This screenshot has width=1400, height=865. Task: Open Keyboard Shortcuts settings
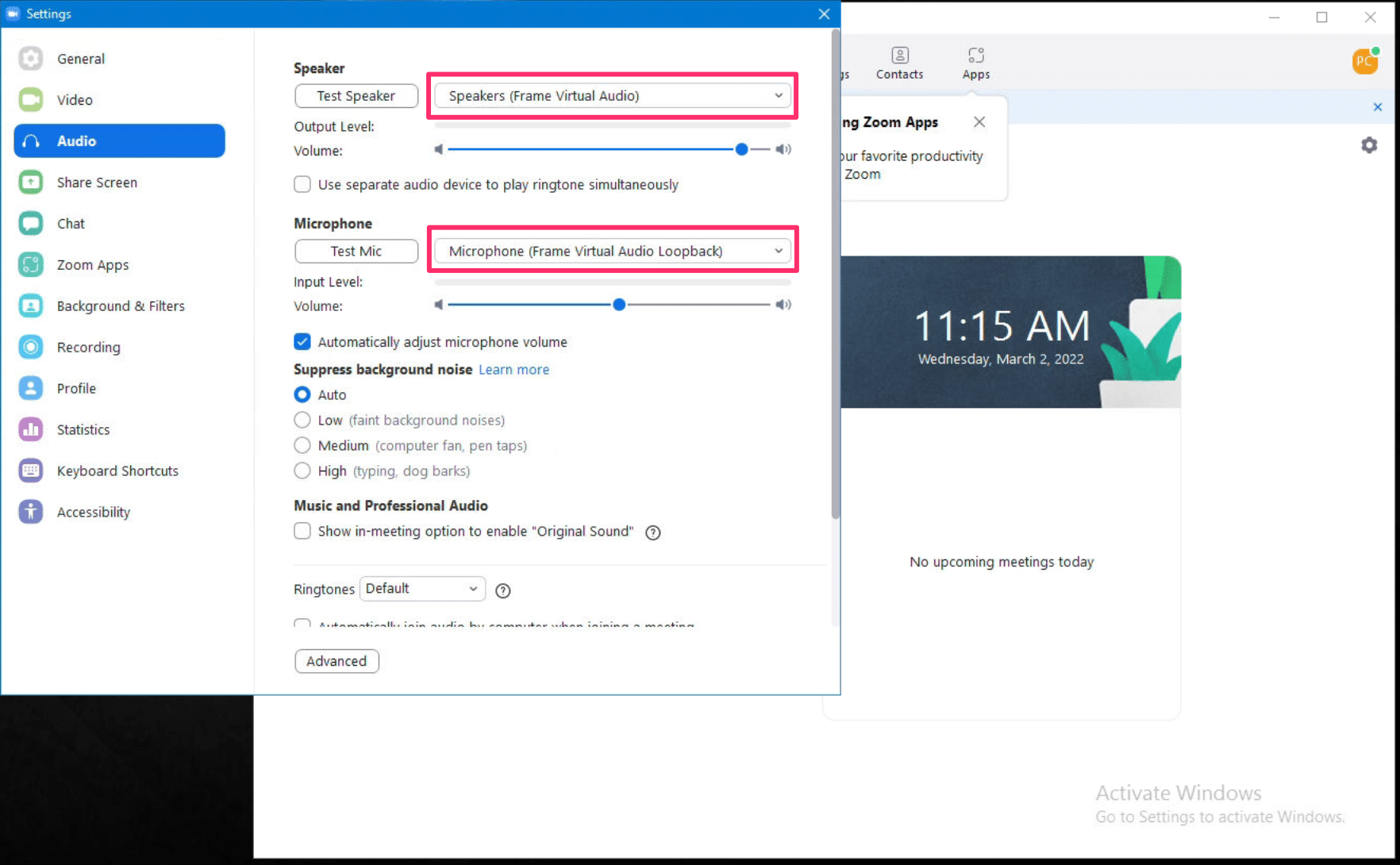[119, 471]
